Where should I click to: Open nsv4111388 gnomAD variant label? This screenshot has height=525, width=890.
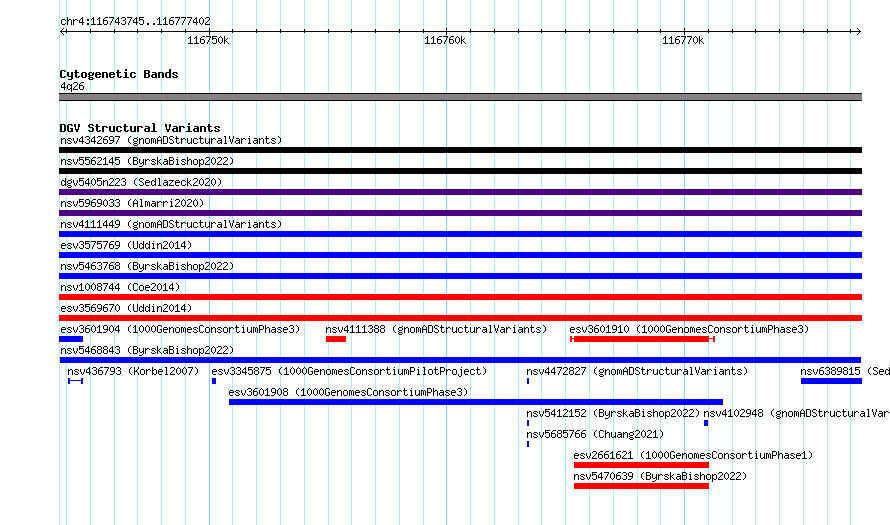click(x=436, y=329)
